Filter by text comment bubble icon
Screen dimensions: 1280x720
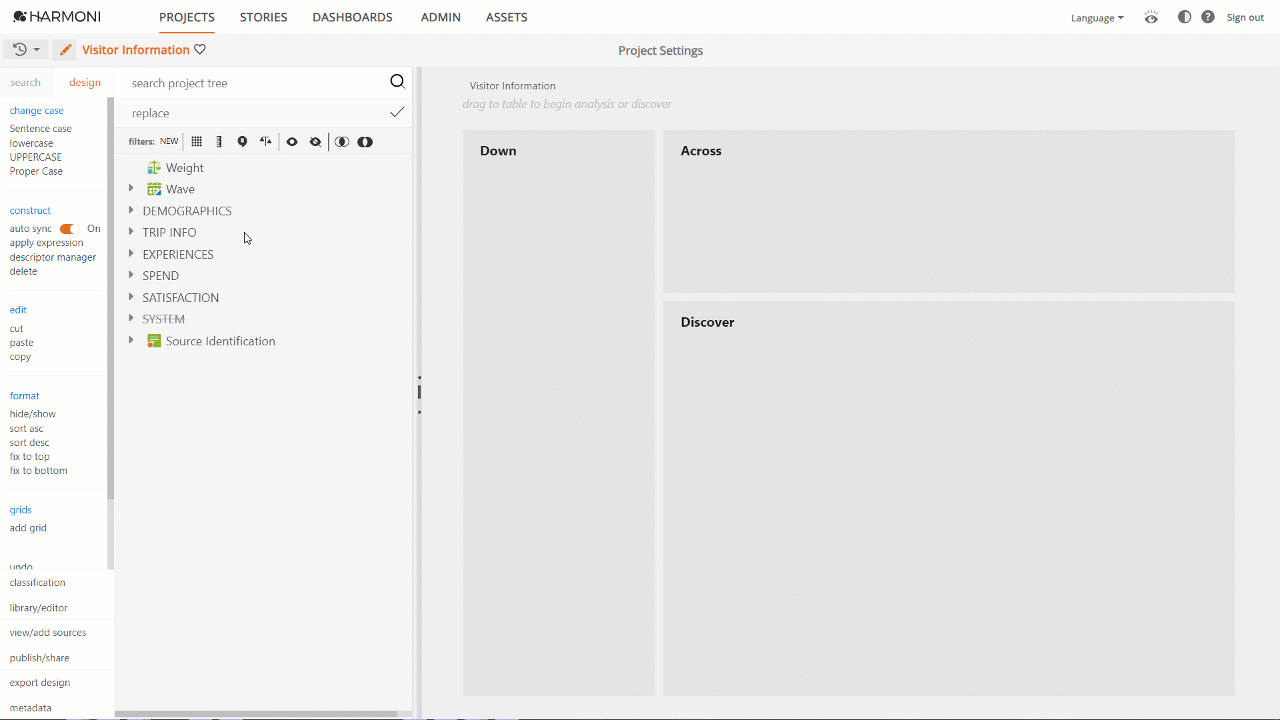242,142
